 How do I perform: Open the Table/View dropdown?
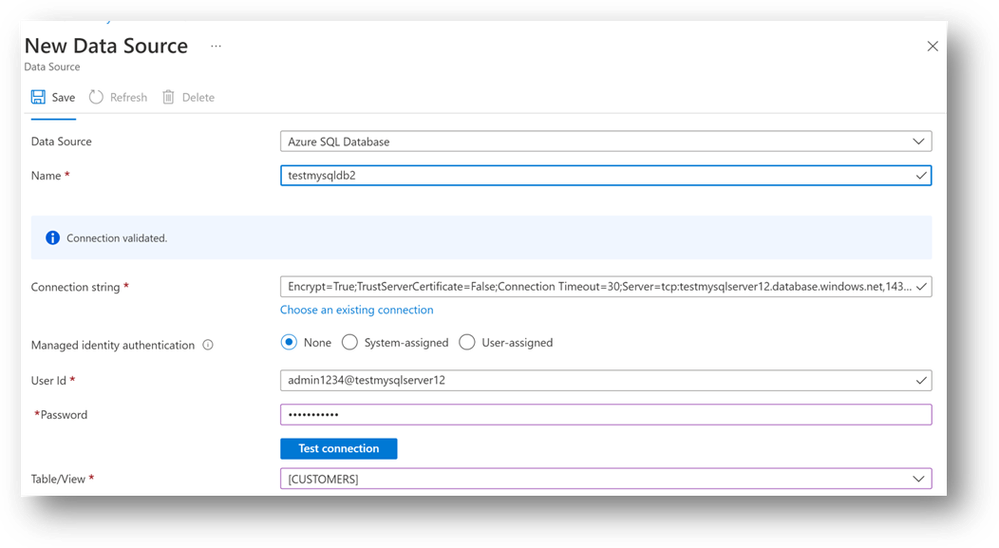point(918,479)
